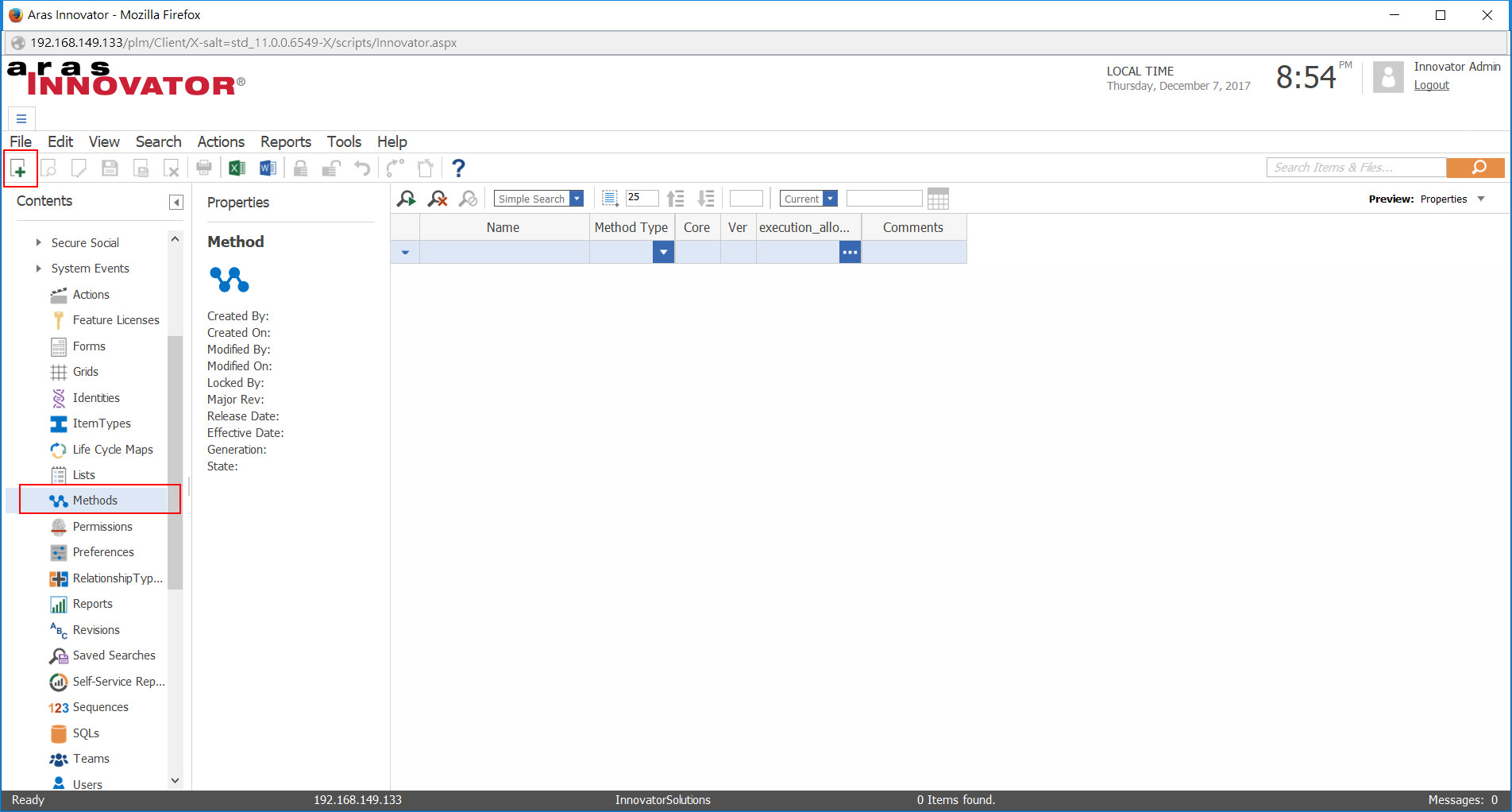Export to Word icon

(x=268, y=168)
